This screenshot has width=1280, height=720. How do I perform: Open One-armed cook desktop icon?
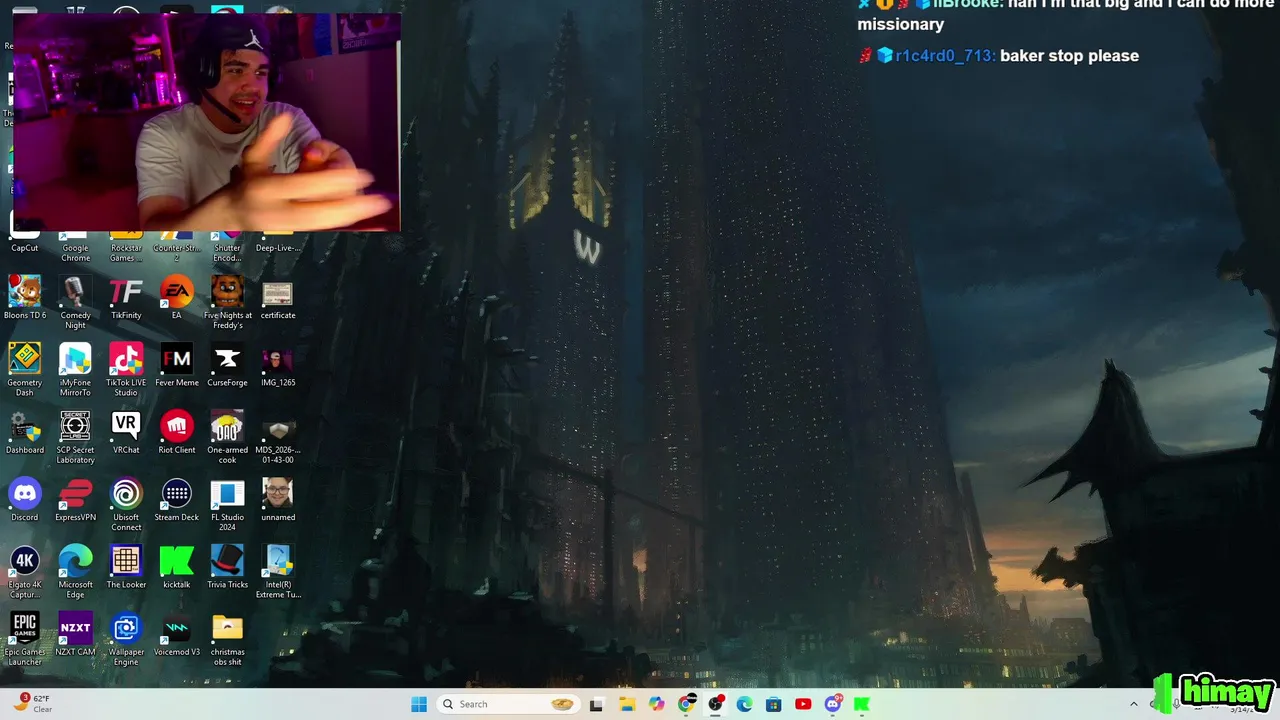tap(227, 427)
